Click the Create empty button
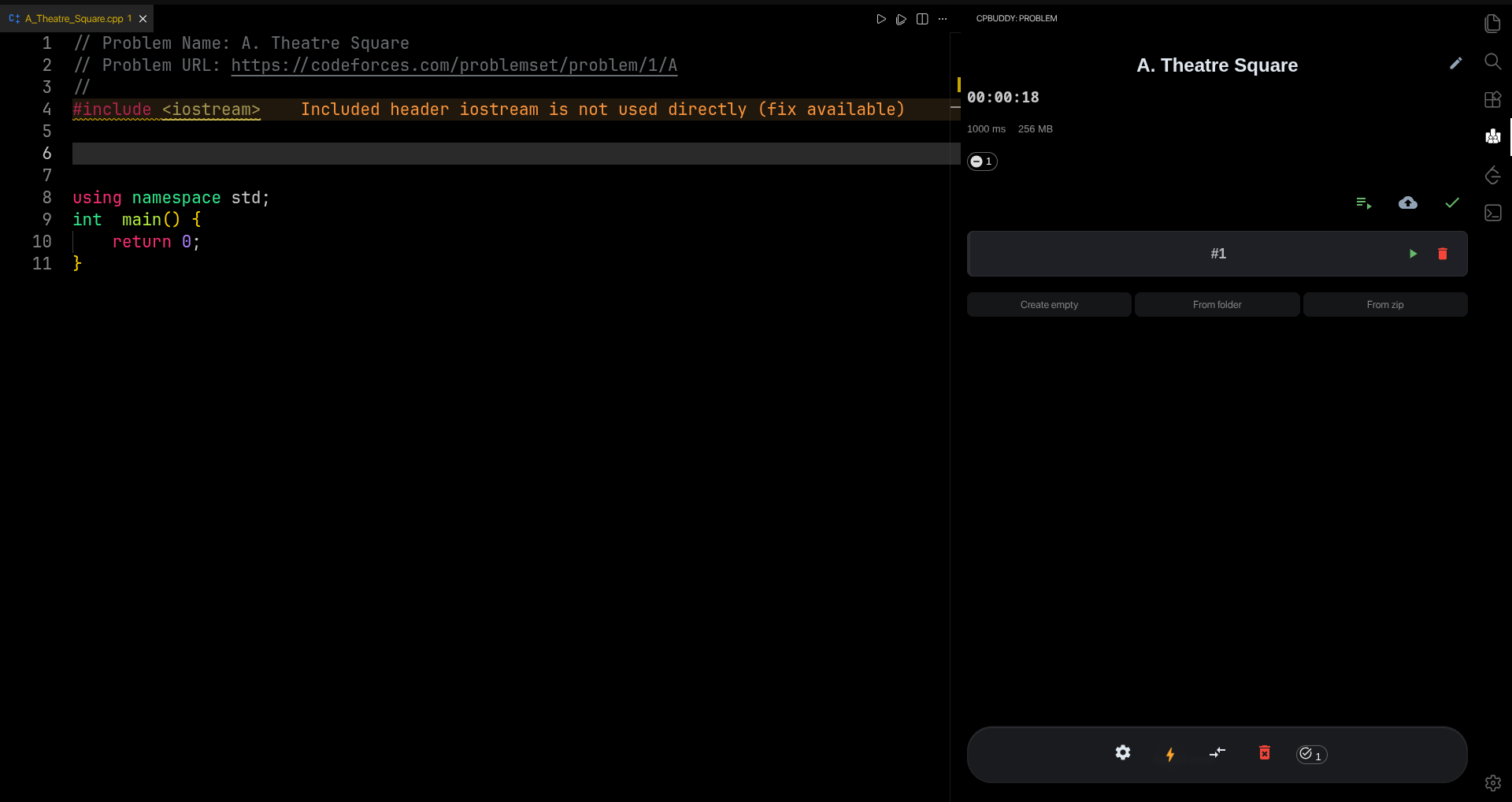Screen dimensions: 1512x802 click(1049, 305)
